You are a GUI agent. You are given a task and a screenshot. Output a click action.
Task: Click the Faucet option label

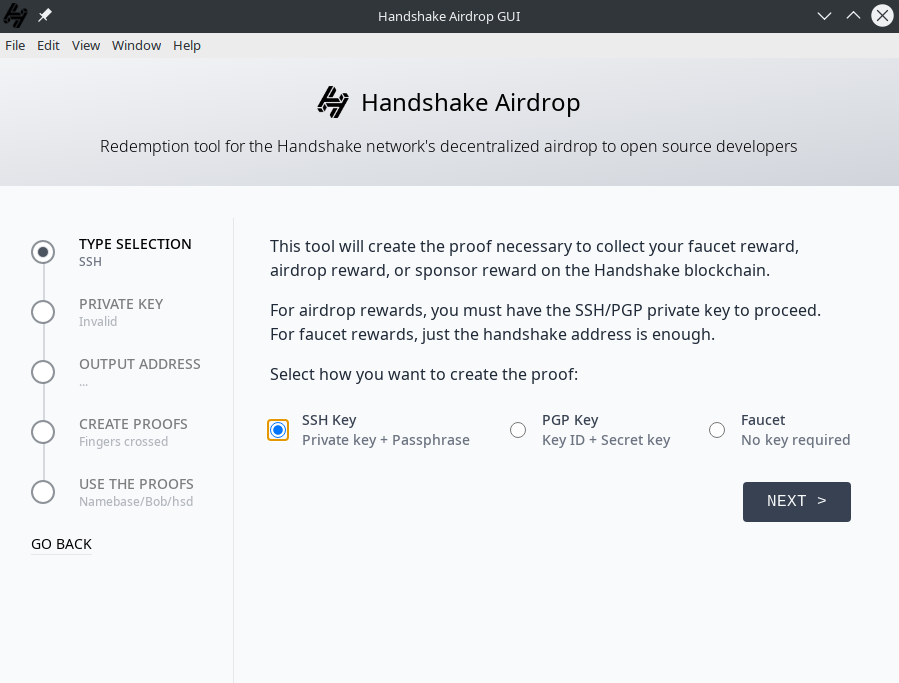[763, 420]
